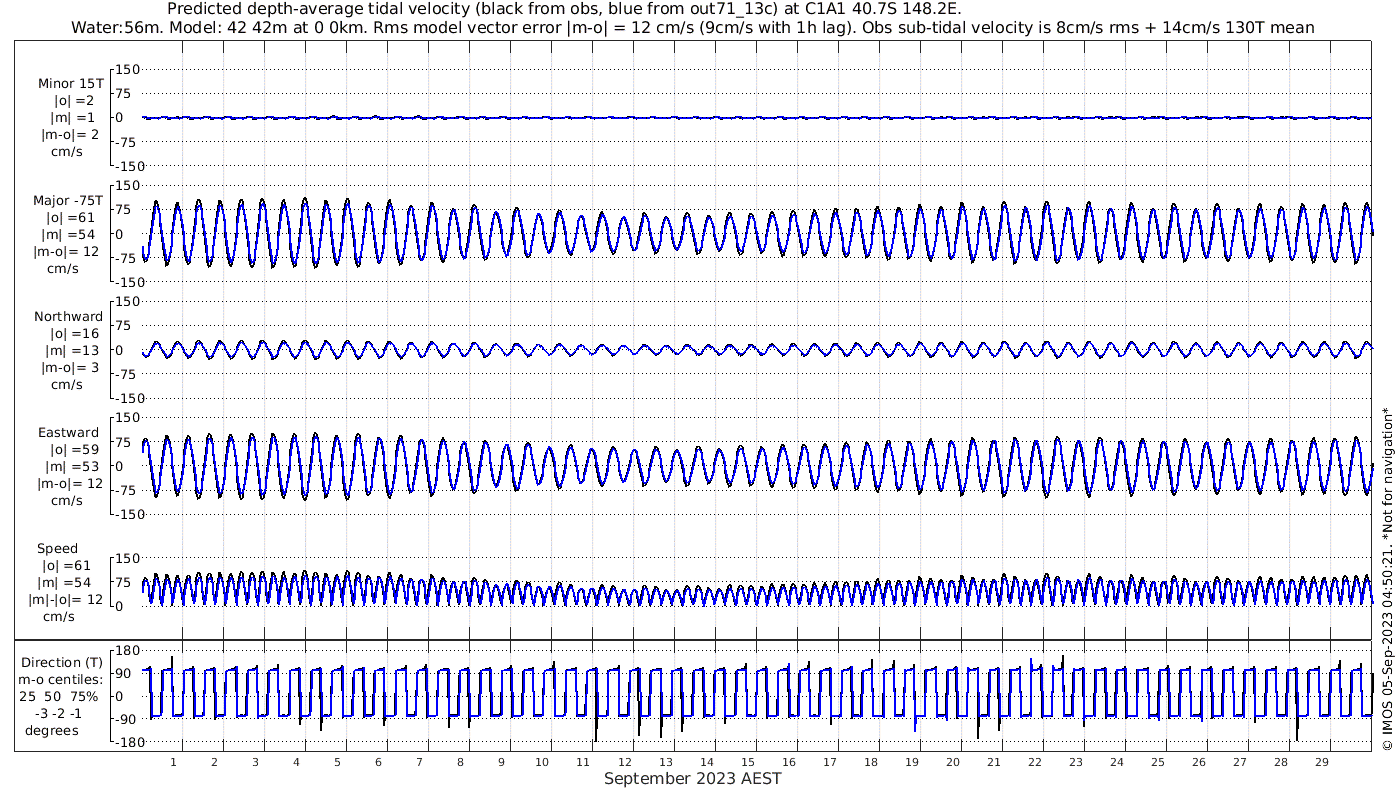1400x800 pixels.
Task: Click the day '29' tick label on x-axis
Action: point(1321,762)
